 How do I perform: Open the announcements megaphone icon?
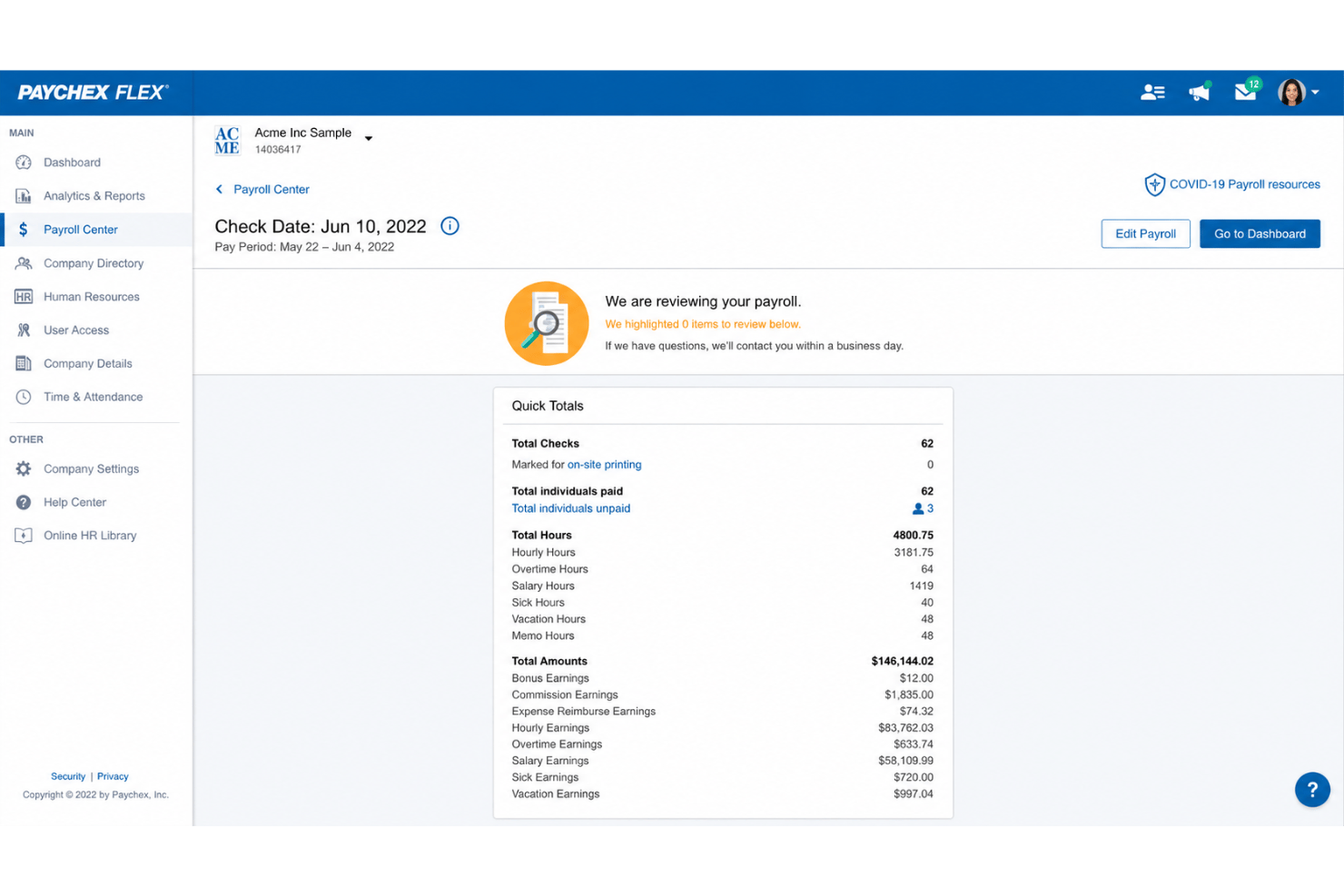(x=1200, y=92)
